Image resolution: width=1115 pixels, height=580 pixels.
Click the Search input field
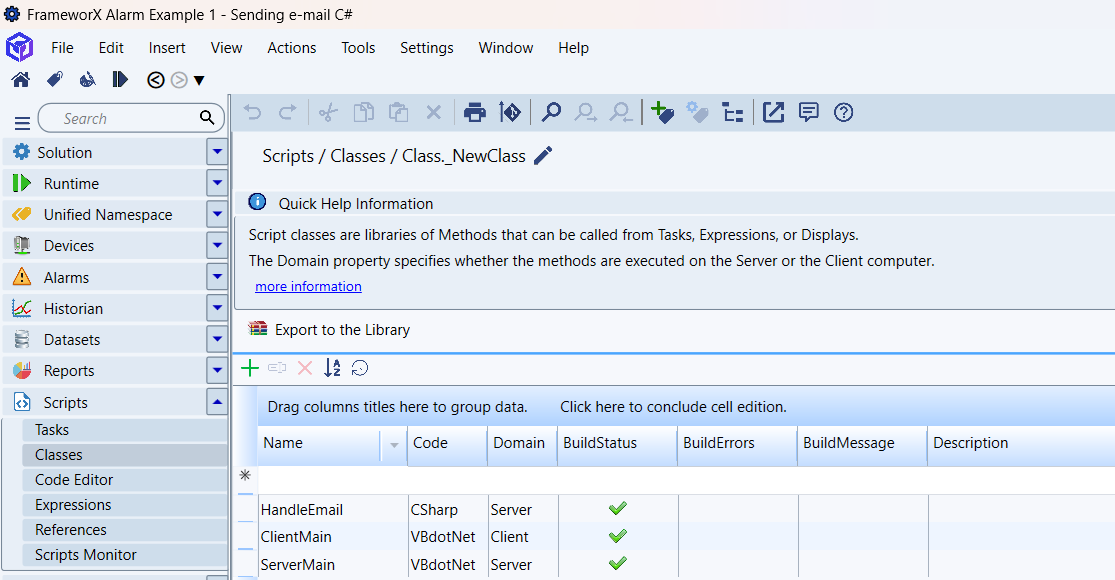click(120, 119)
